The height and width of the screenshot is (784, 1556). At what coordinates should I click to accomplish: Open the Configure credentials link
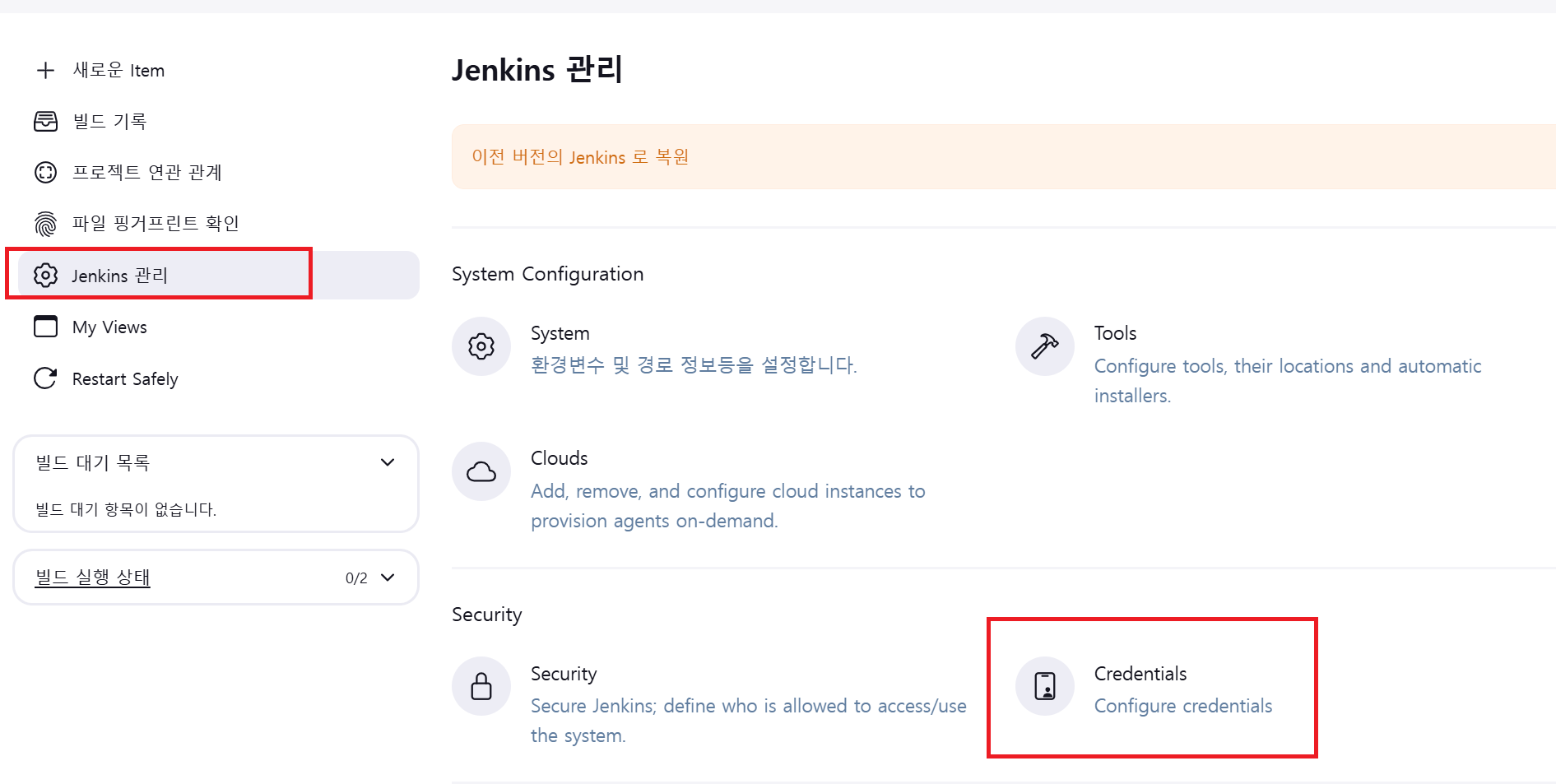pyautogui.click(x=1182, y=706)
